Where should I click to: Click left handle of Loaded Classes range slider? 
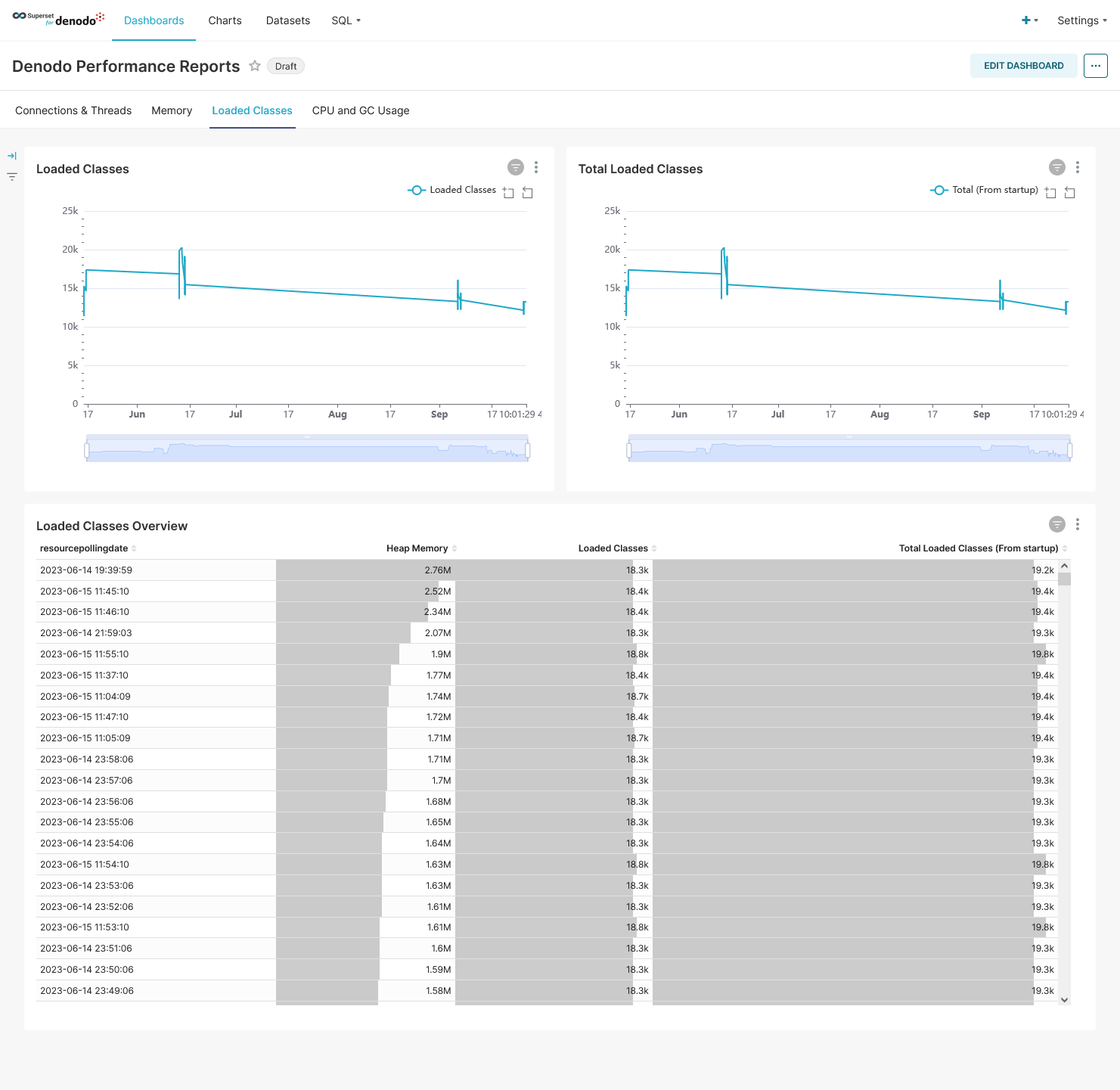[x=87, y=451]
